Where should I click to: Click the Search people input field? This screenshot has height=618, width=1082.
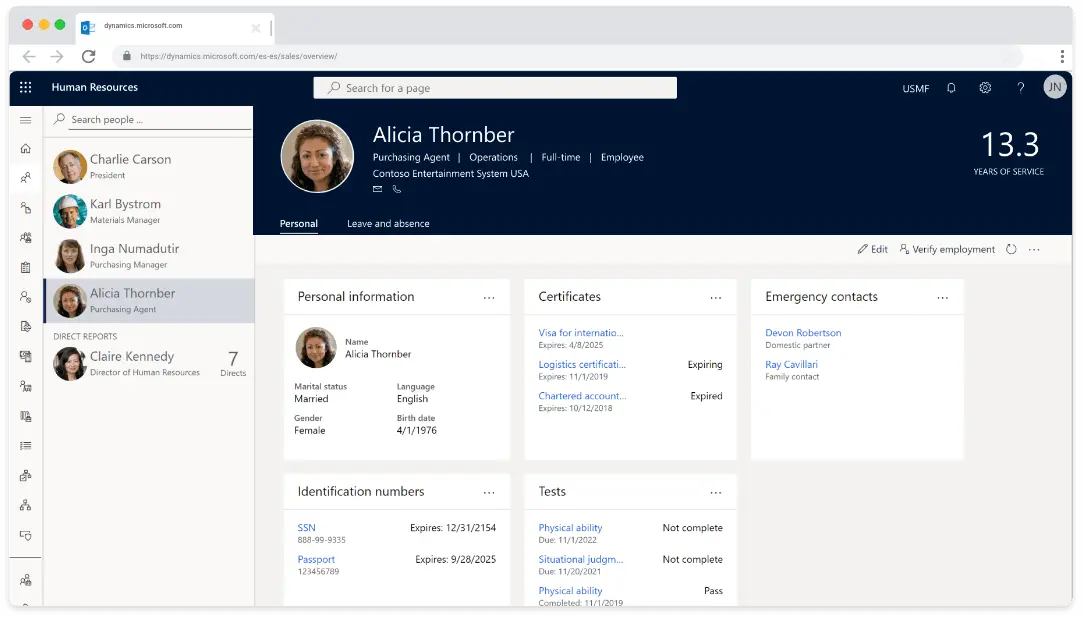click(155, 119)
